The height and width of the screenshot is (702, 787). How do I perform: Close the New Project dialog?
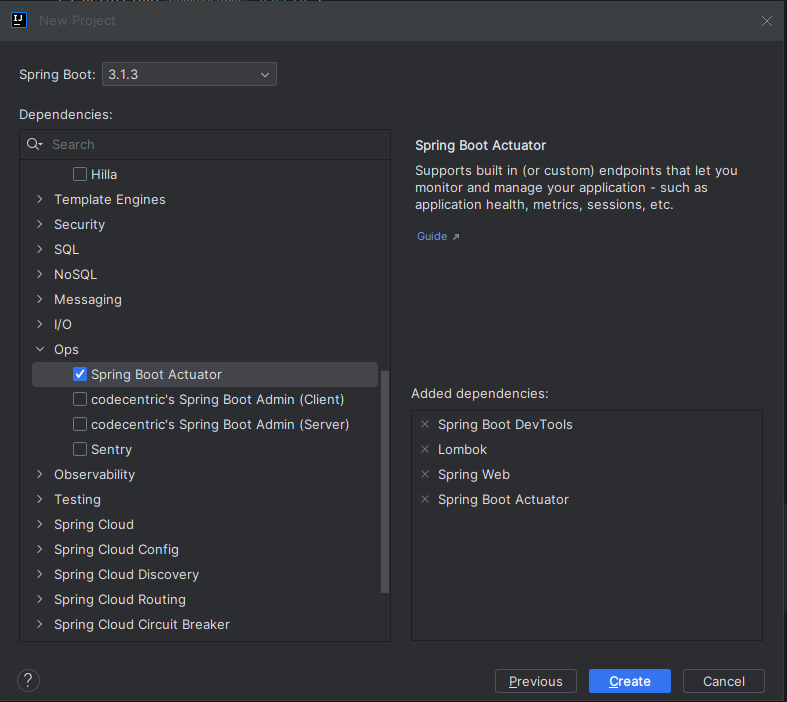coord(766,21)
